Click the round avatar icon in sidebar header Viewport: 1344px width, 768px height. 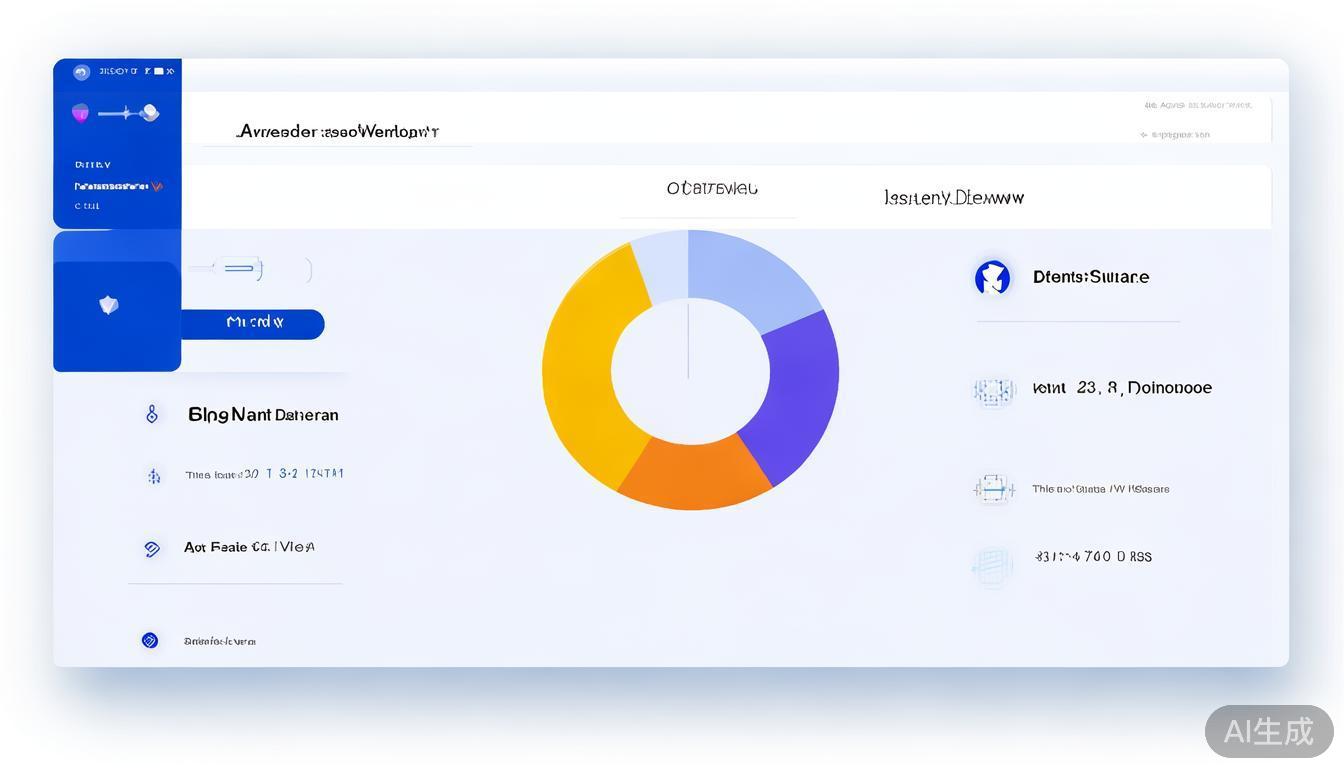[x=82, y=72]
